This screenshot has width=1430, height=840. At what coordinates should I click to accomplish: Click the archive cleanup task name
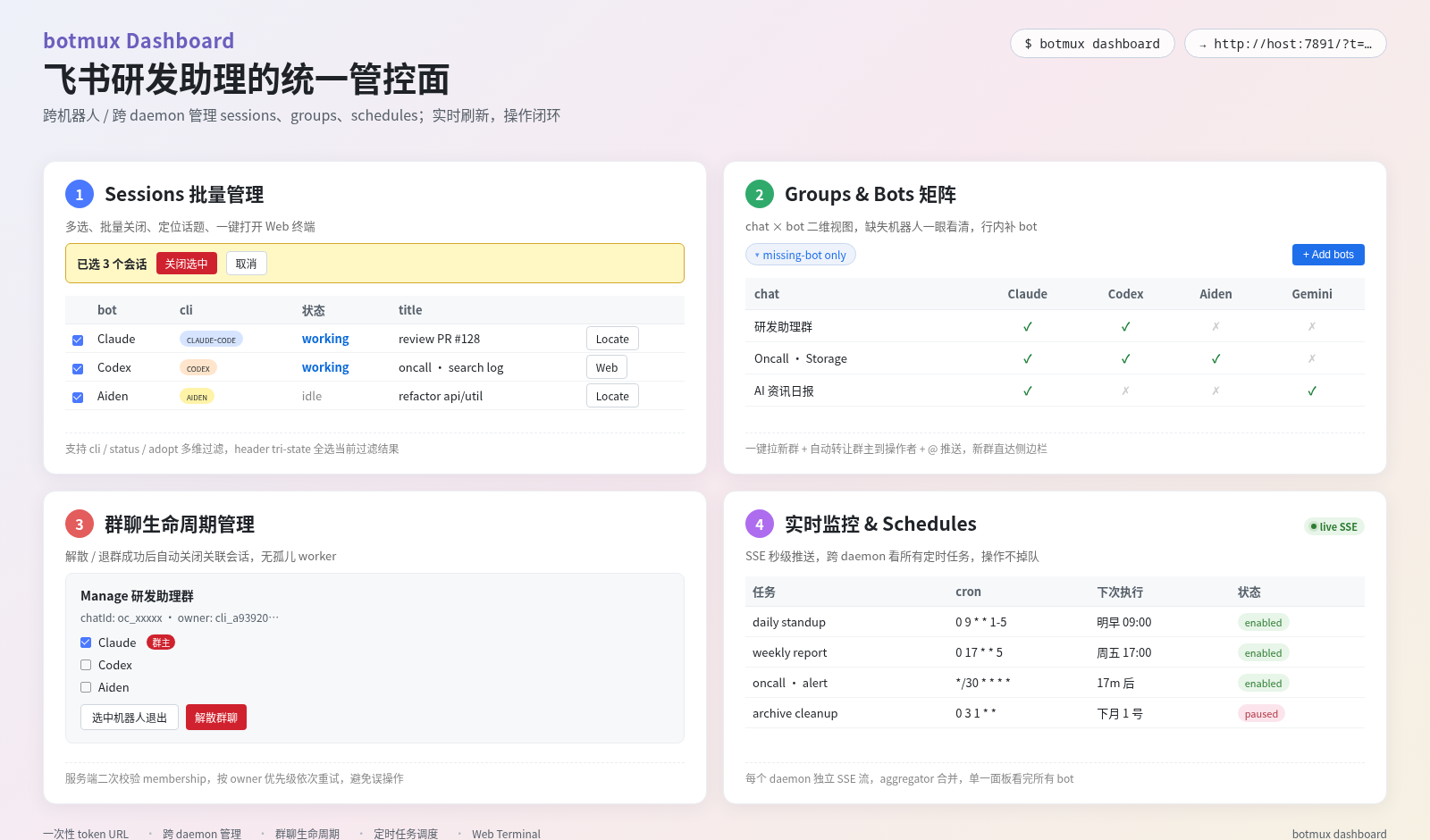[795, 713]
